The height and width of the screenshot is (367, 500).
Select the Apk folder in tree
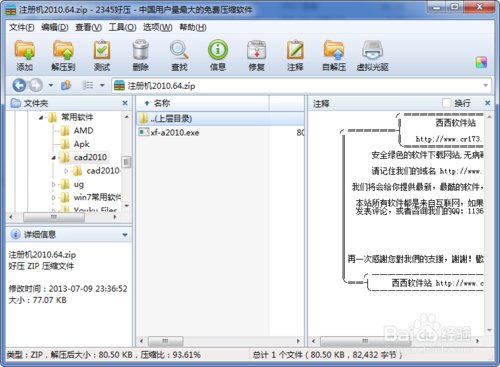pos(82,144)
